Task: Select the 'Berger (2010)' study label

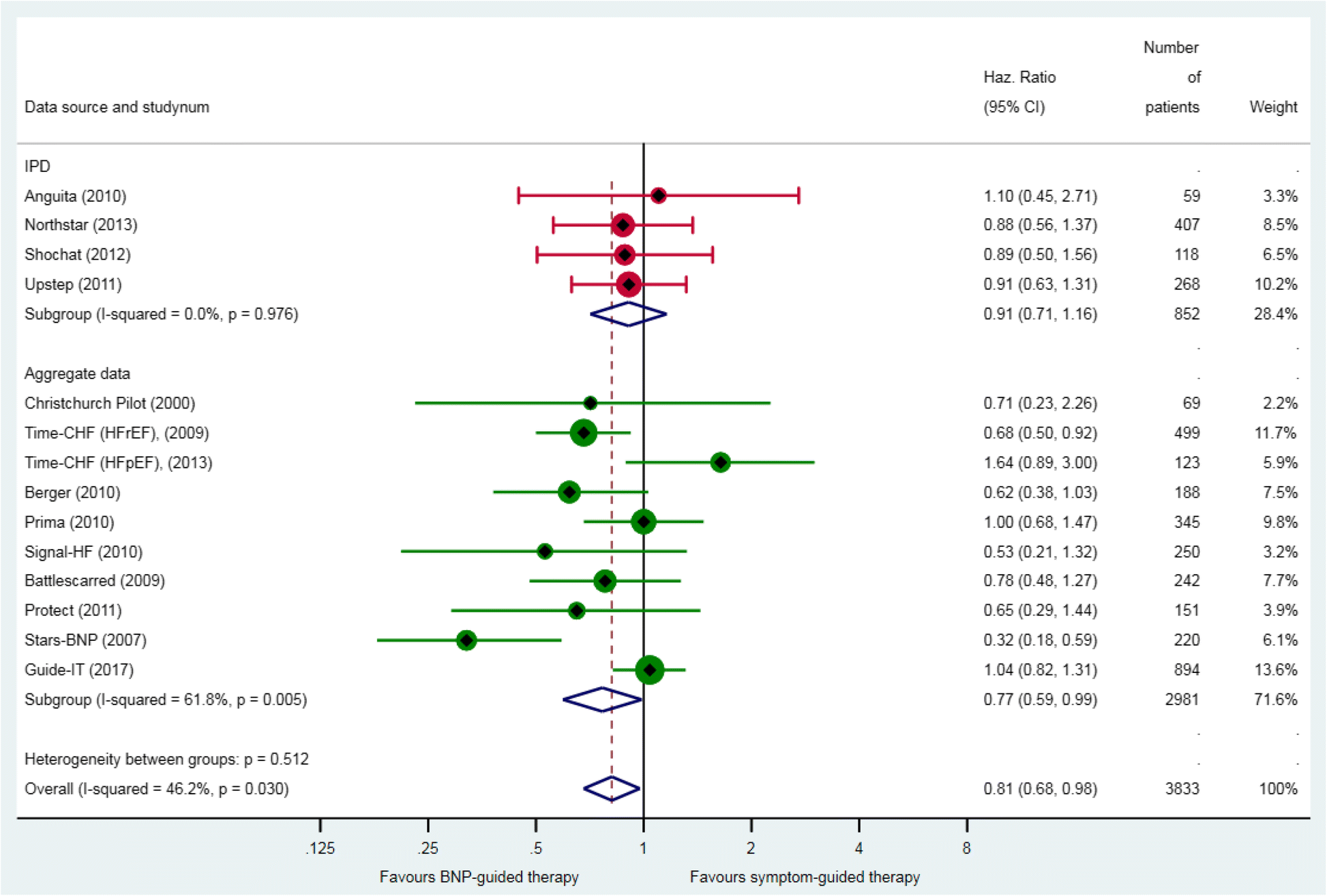Action: click(x=72, y=492)
